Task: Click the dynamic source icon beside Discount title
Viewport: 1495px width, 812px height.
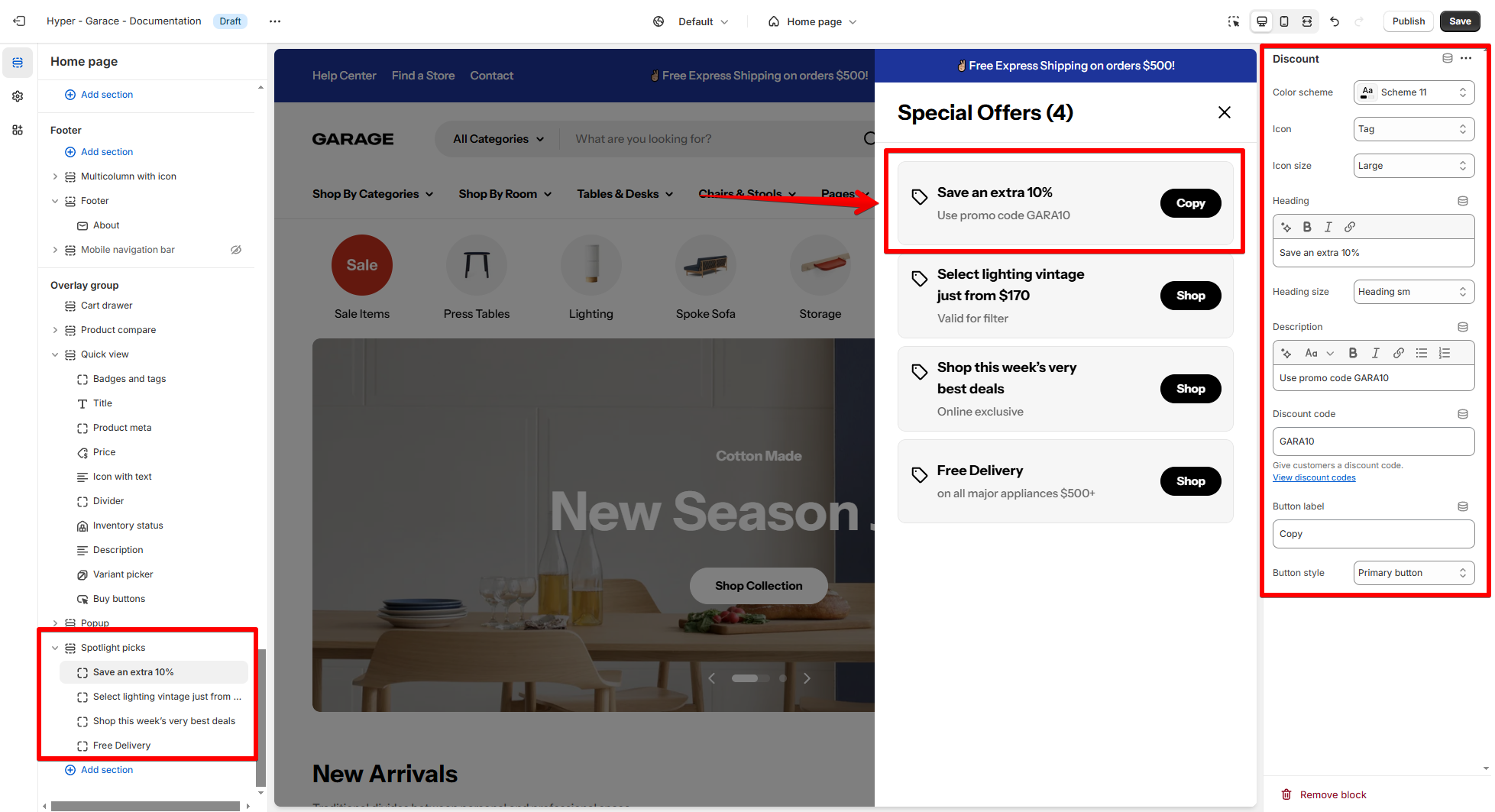Action: pos(1447,58)
